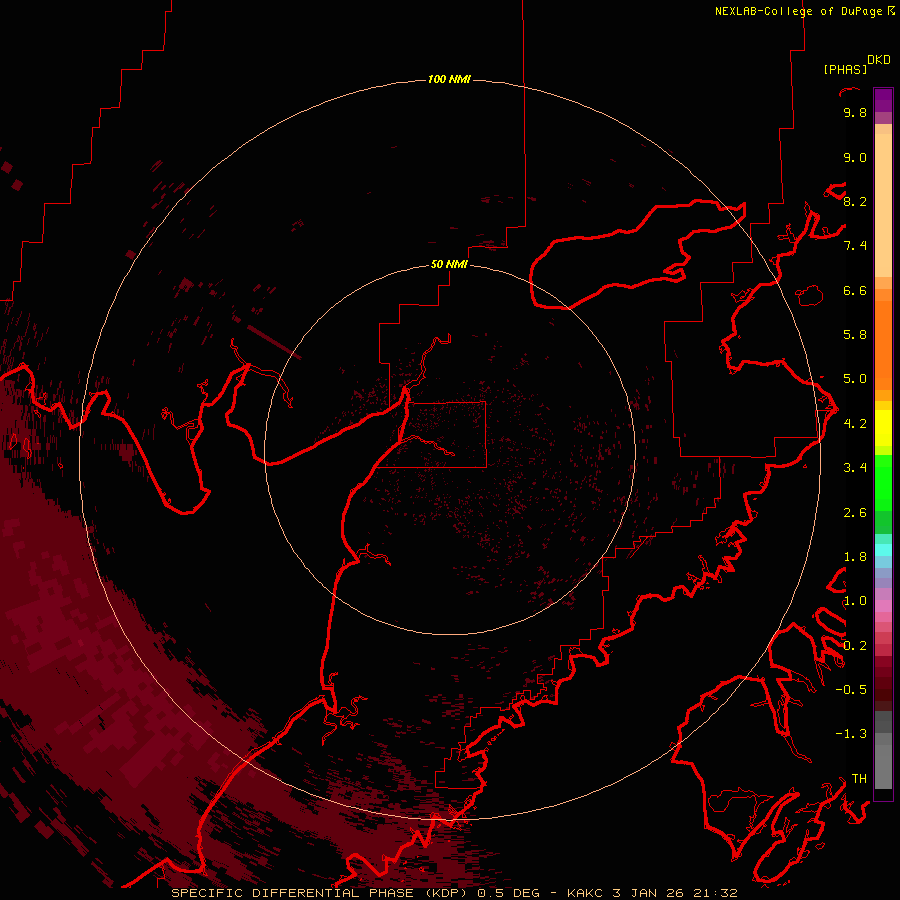Click the 5.0 scale value
The height and width of the screenshot is (900, 900).
pos(855,379)
